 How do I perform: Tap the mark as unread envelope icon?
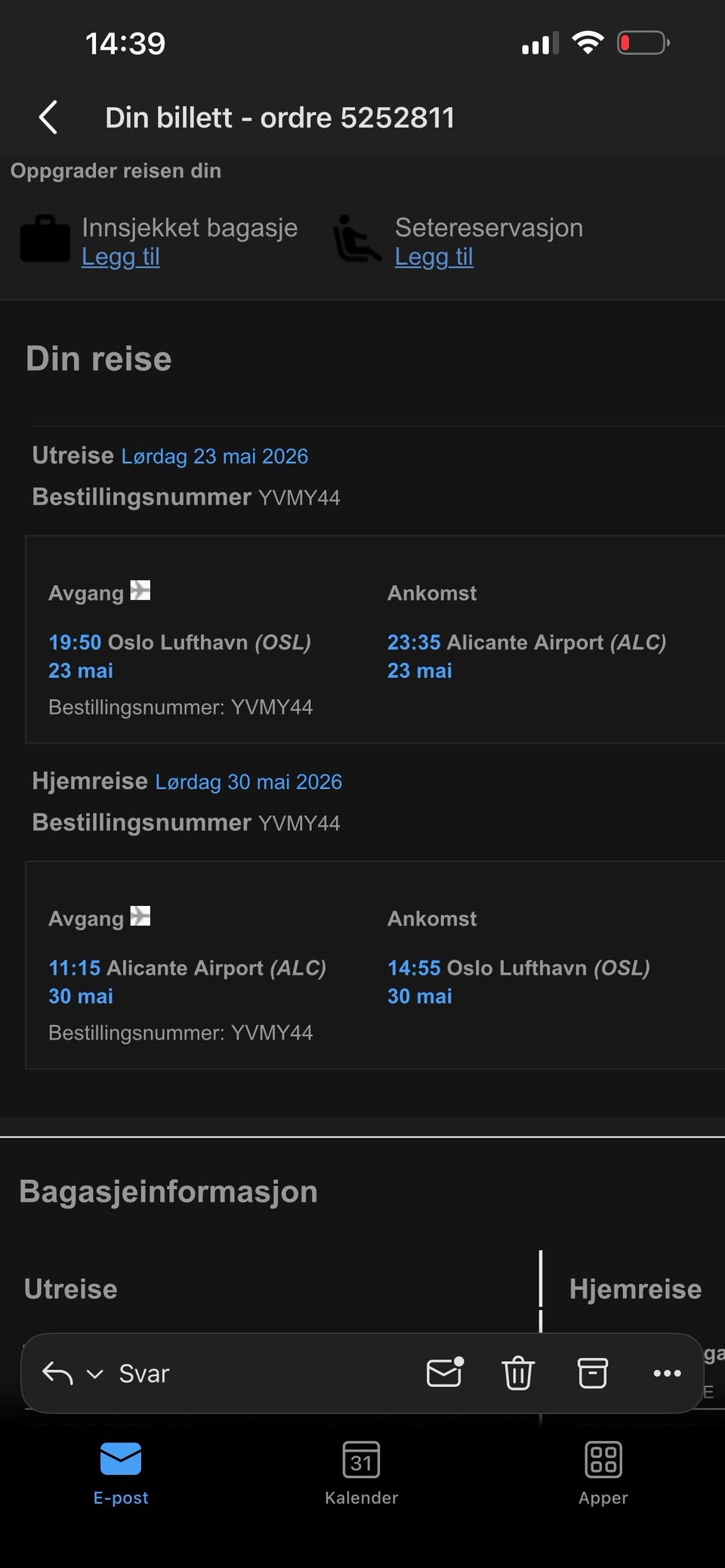[x=445, y=1372]
